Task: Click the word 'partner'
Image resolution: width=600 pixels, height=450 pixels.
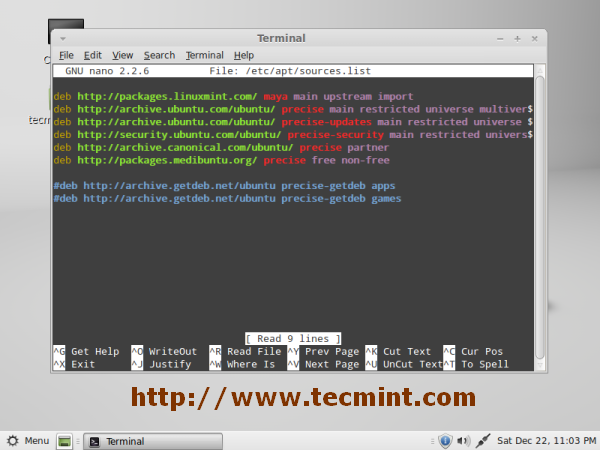Action: coord(368,147)
